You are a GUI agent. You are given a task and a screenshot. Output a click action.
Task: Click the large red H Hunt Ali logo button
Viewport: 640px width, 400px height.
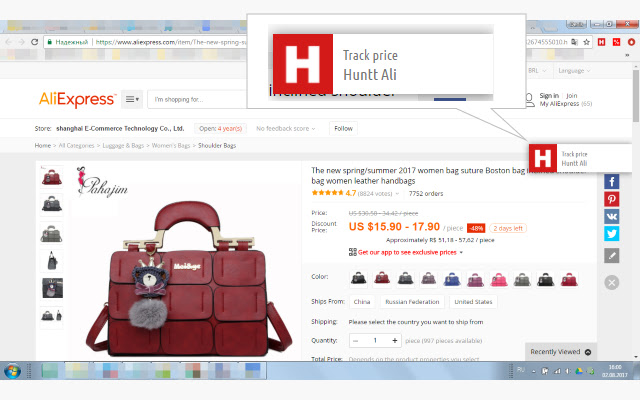303,64
